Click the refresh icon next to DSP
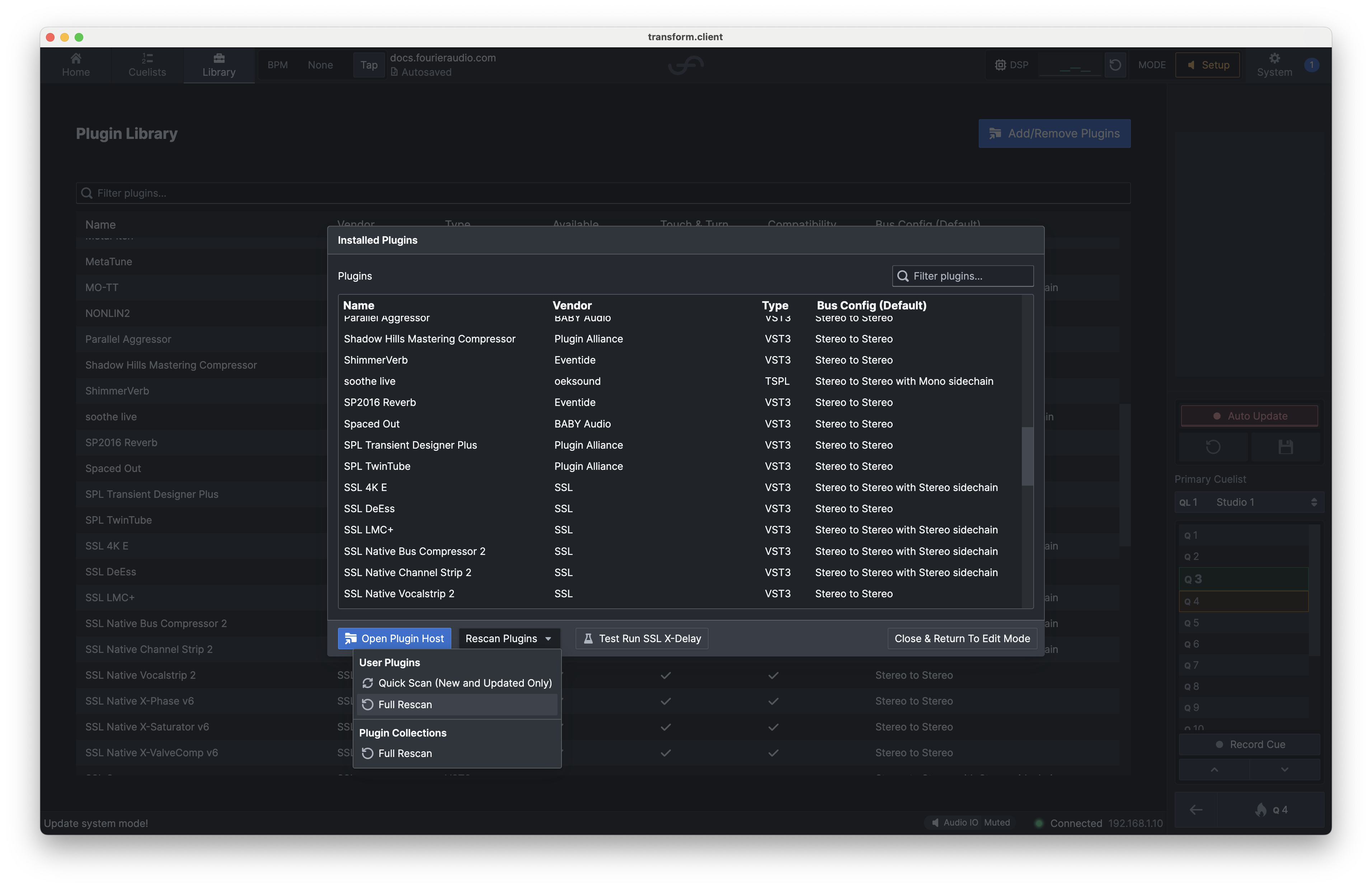 pos(1115,65)
